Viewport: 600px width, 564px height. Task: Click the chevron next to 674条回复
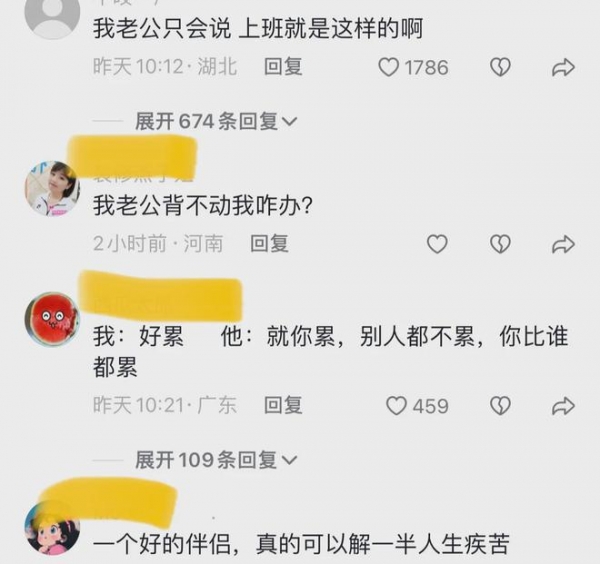coord(289,122)
